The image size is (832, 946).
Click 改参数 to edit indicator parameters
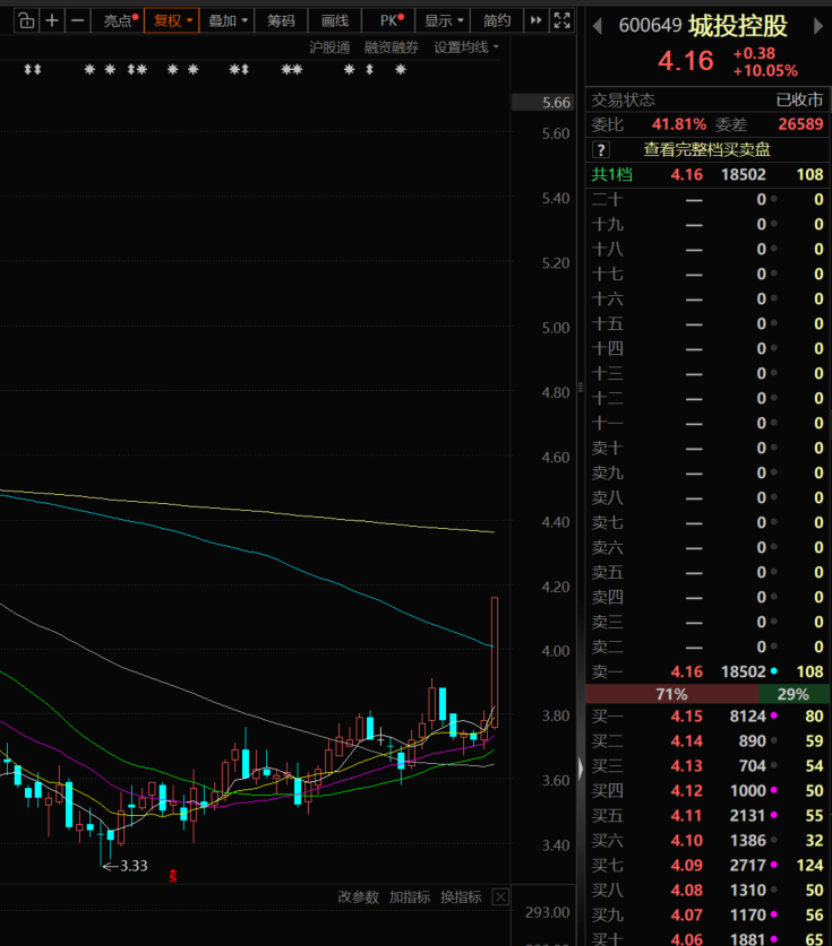(x=358, y=897)
